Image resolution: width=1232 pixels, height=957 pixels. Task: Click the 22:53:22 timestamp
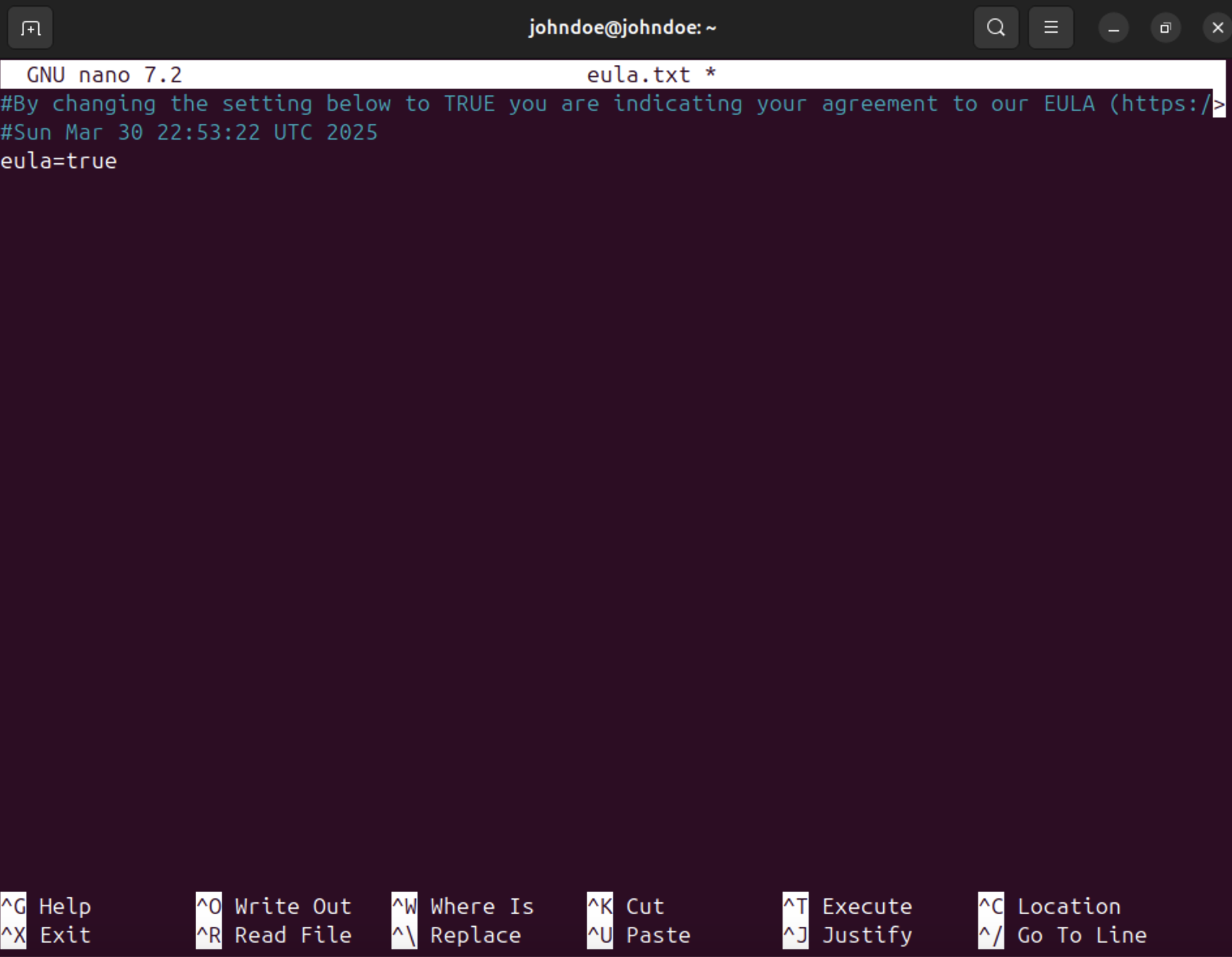pos(208,133)
